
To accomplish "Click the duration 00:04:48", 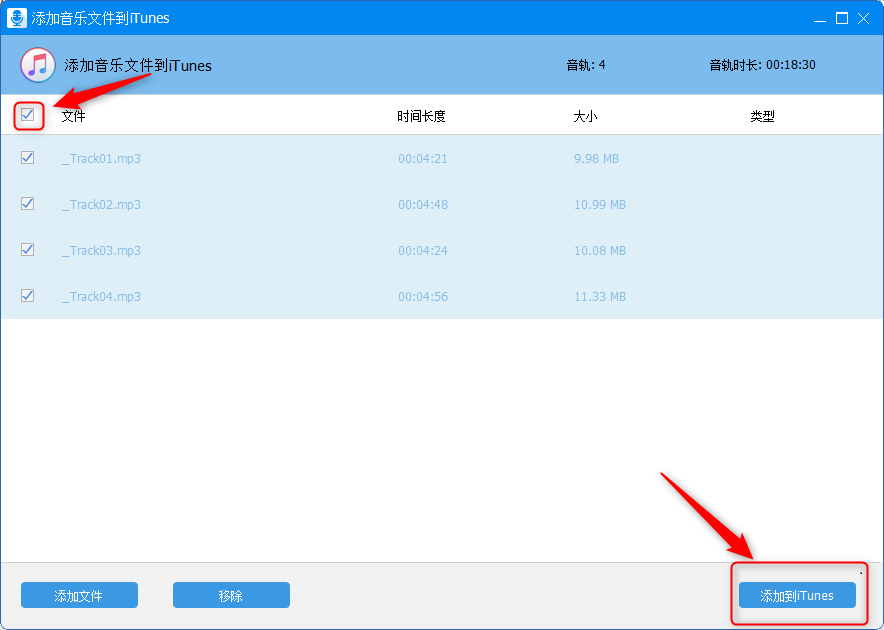I will pyautogui.click(x=423, y=204).
